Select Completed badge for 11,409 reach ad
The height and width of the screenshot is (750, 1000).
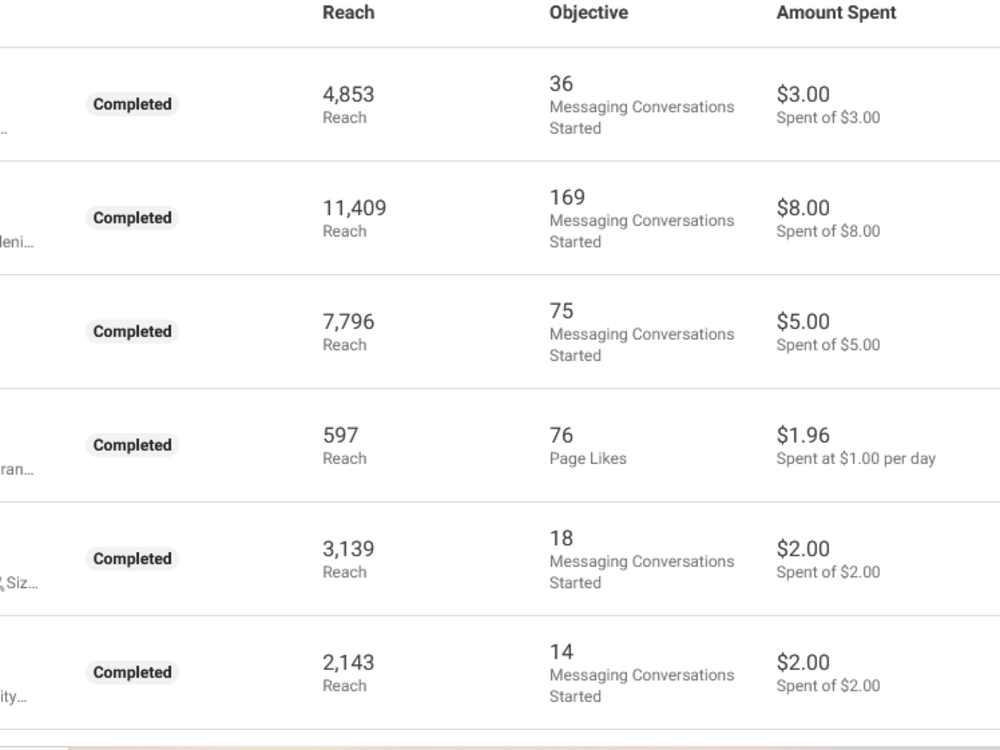[132, 217]
